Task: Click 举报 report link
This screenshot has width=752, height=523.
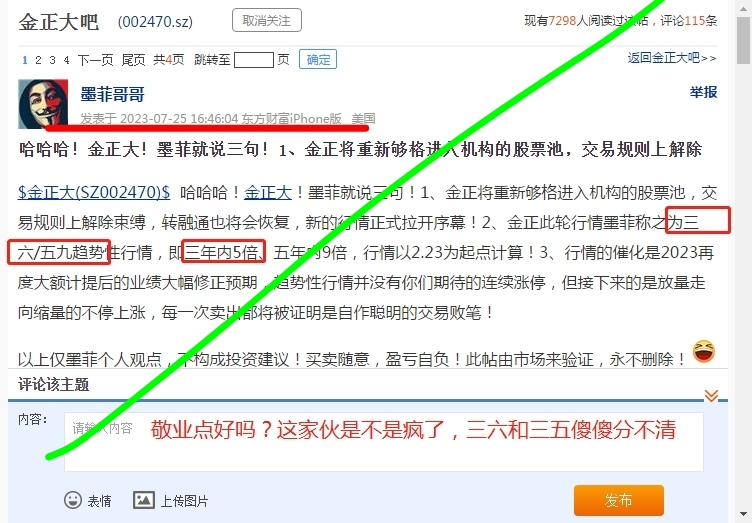Action: click(x=704, y=92)
